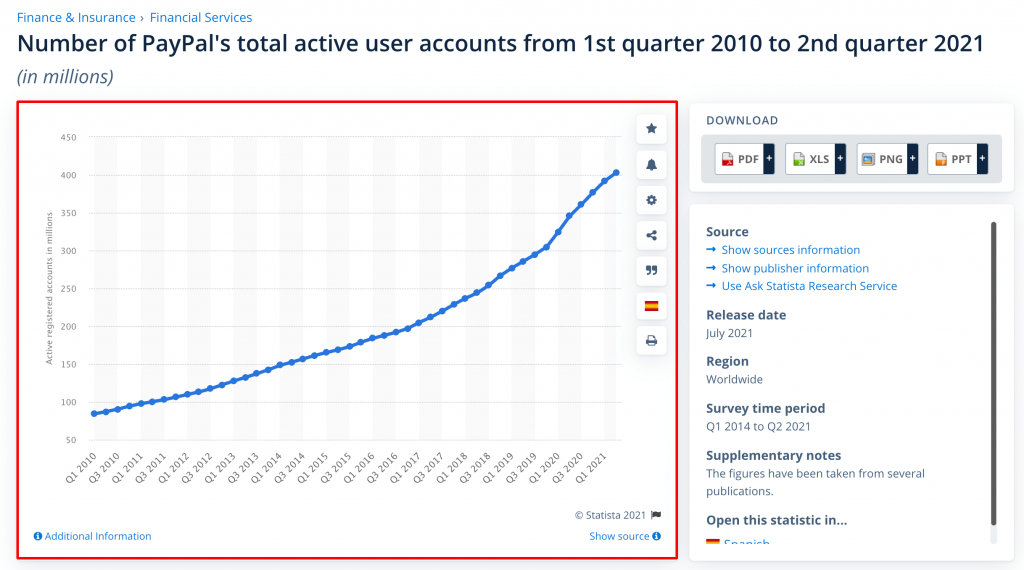The width and height of the screenshot is (1024, 570).
Task: Click the flag icon next to Statista 2021
Action: tap(656, 515)
